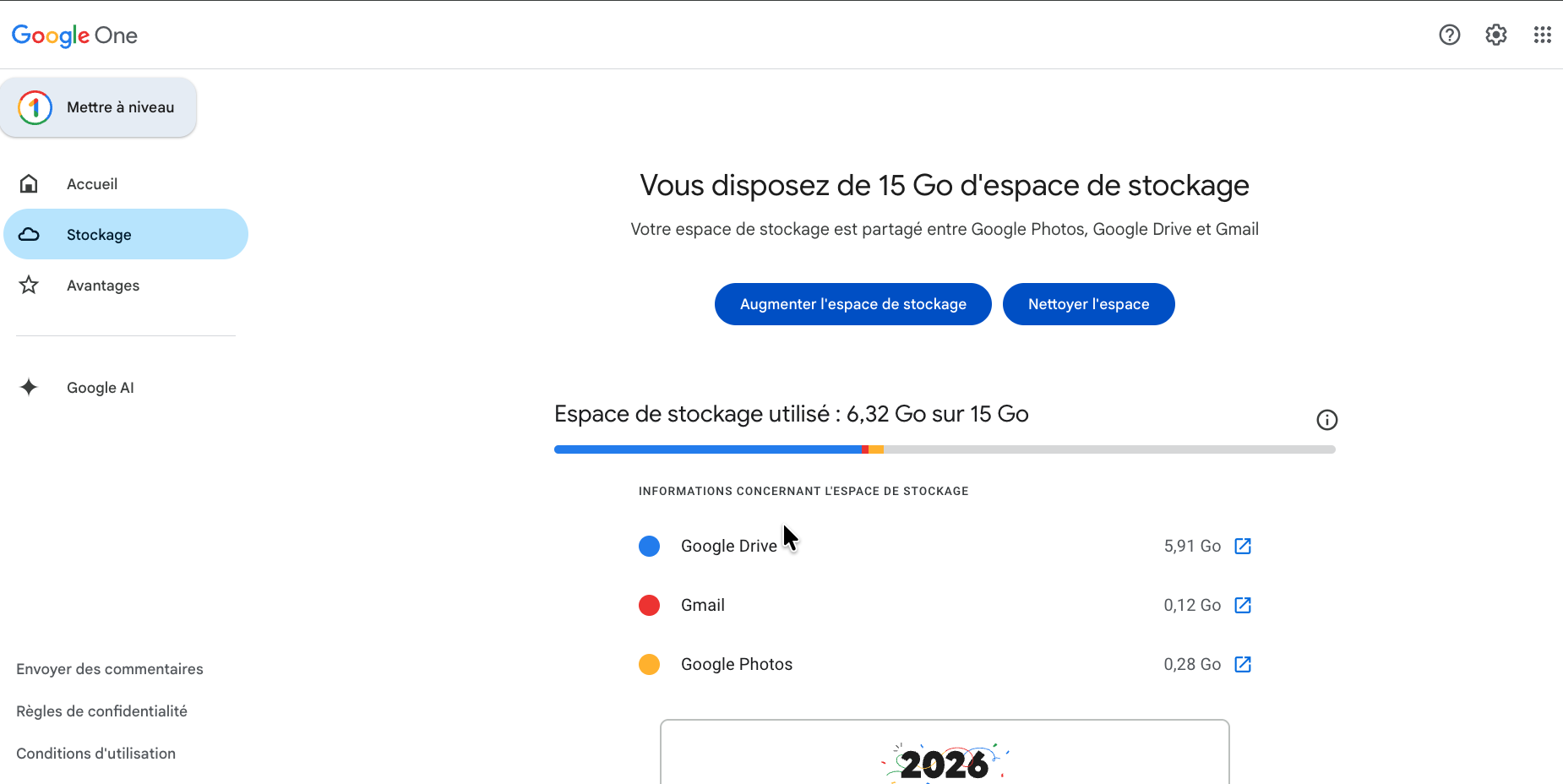Image resolution: width=1563 pixels, height=784 pixels.
Task: Click the storage usage progress bar
Action: 944,449
